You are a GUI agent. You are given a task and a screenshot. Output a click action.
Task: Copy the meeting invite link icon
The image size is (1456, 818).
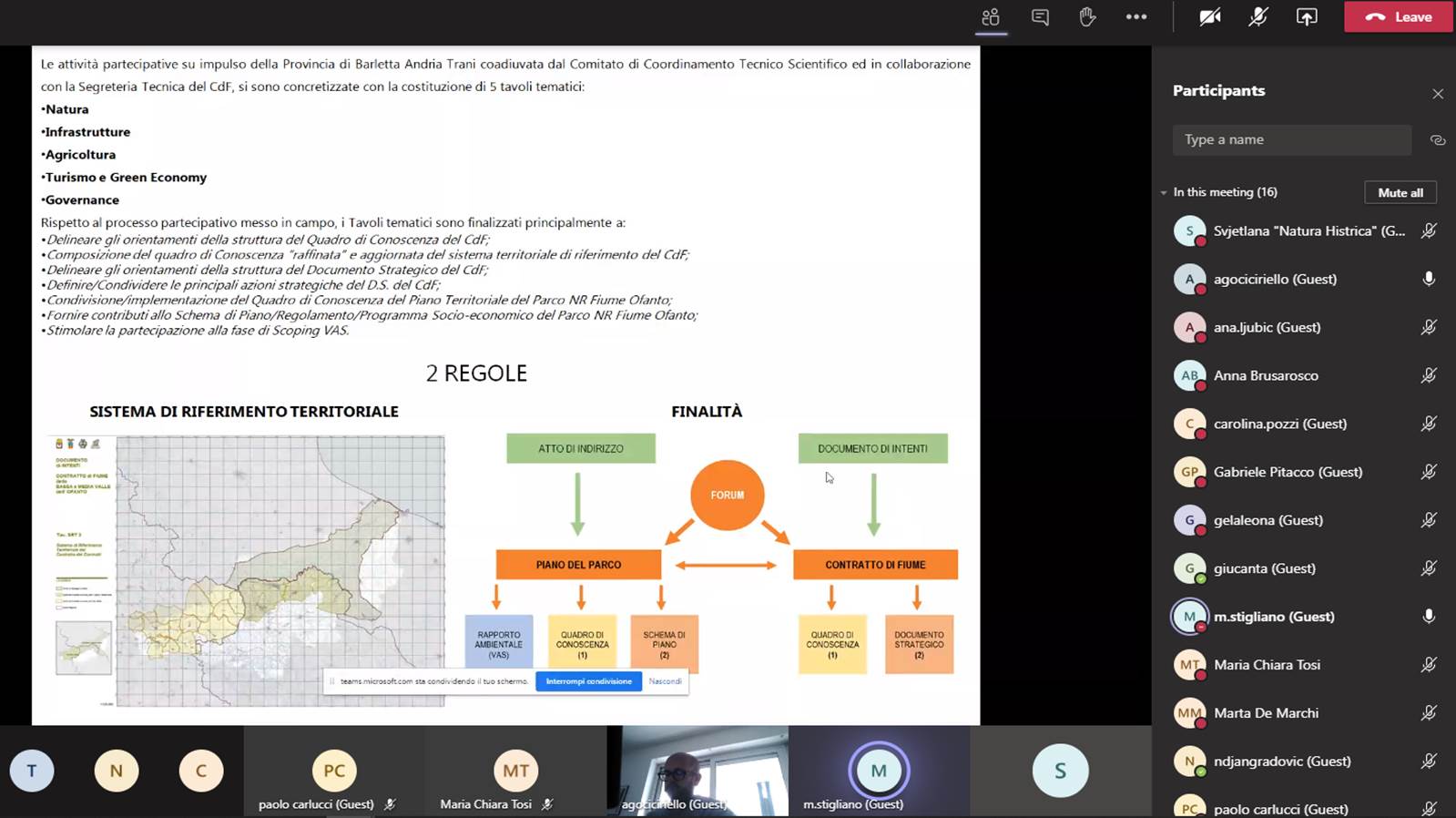click(x=1437, y=140)
